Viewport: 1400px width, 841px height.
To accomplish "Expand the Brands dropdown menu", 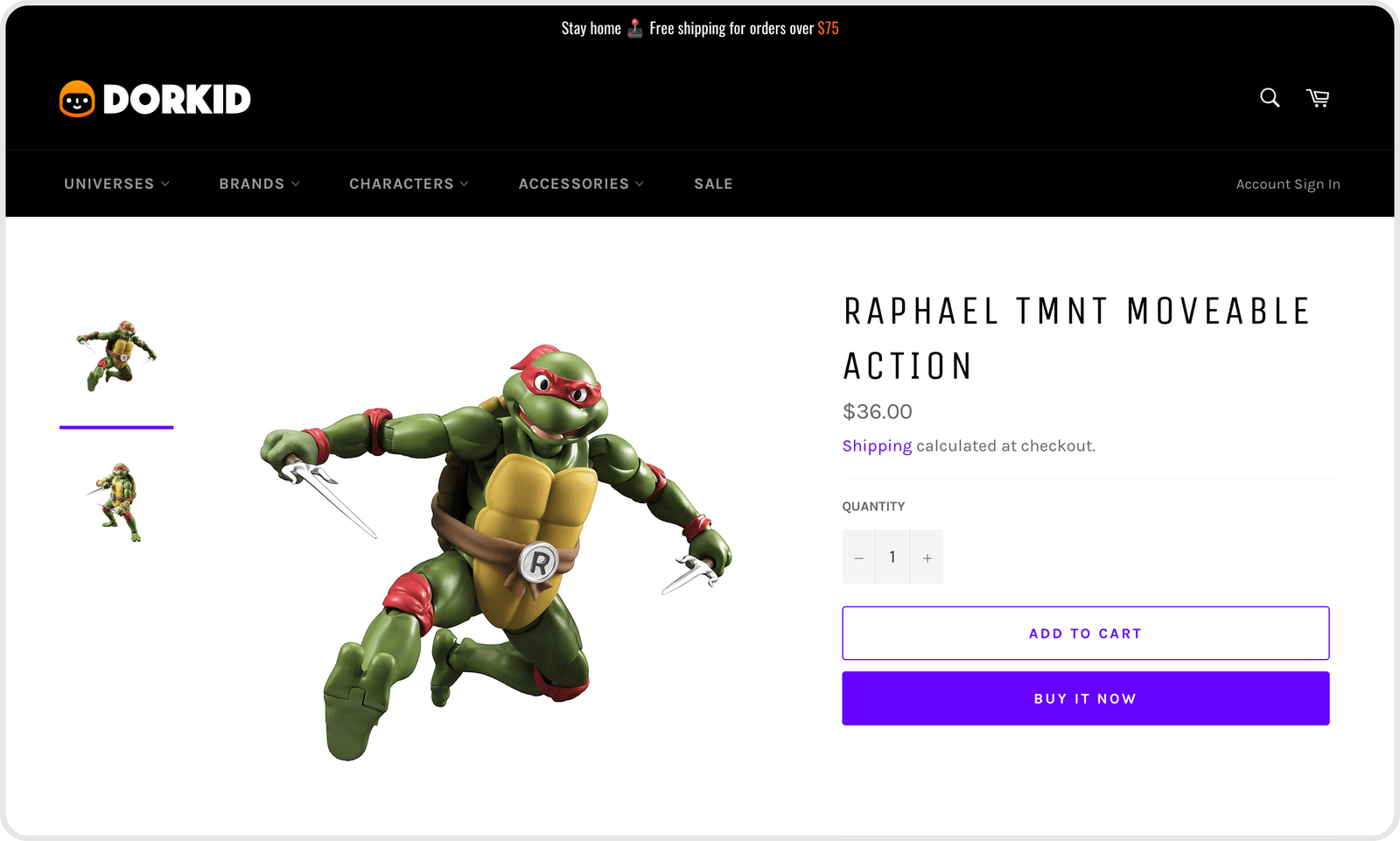I will pyautogui.click(x=259, y=184).
